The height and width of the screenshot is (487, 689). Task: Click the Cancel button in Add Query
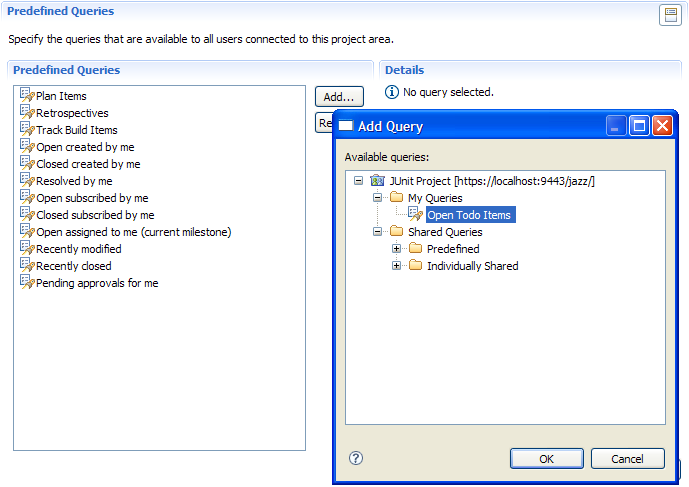pos(627,459)
